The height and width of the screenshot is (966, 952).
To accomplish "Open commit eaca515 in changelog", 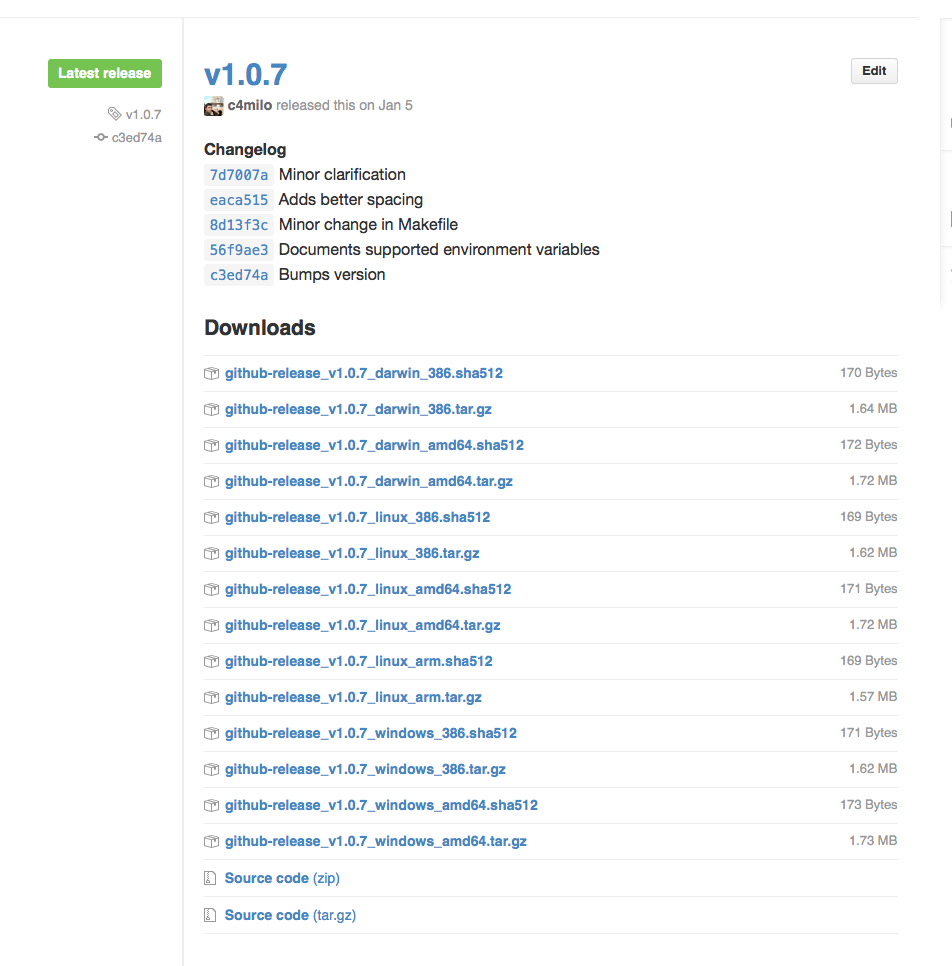I will point(238,200).
